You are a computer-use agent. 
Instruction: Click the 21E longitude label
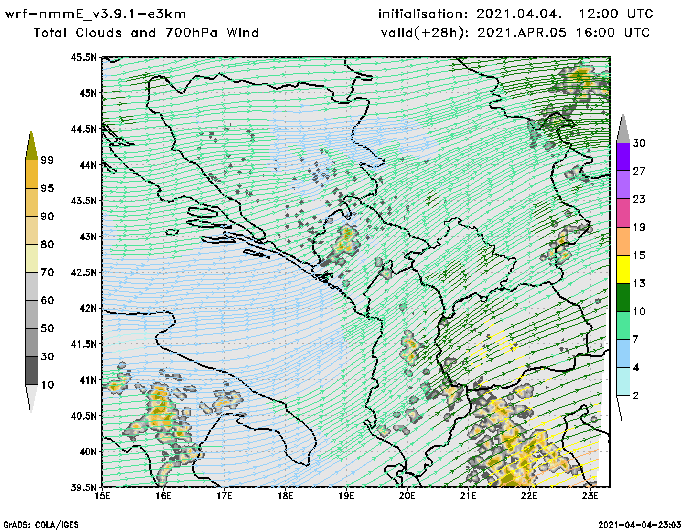coord(468,496)
